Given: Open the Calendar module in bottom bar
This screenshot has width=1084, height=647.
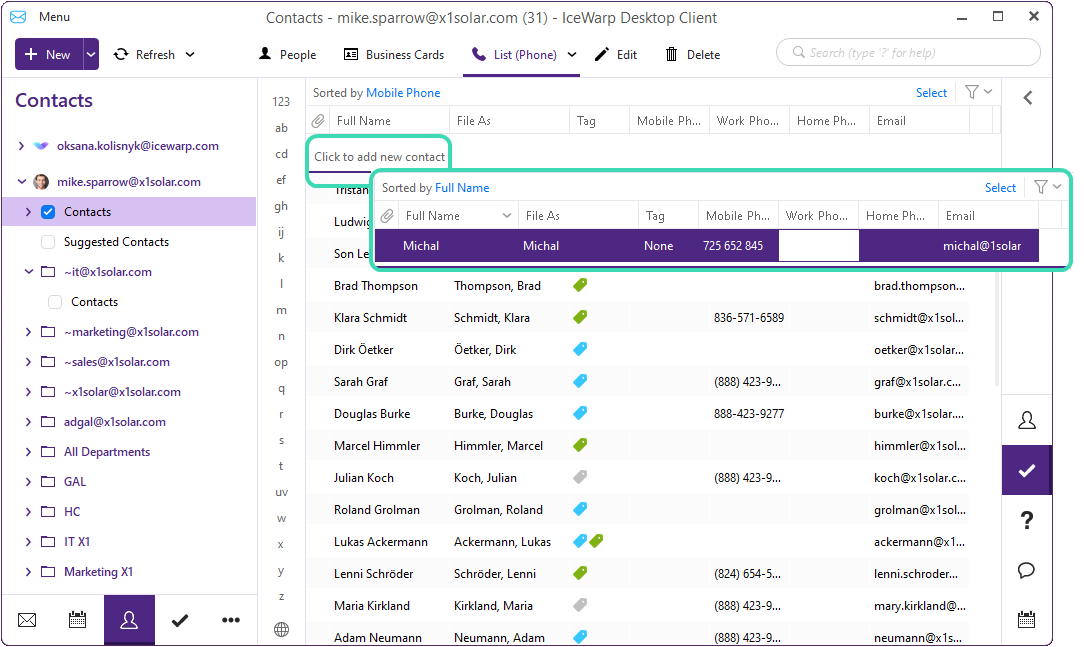Looking at the screenshot, I should [x=77, y=620].
